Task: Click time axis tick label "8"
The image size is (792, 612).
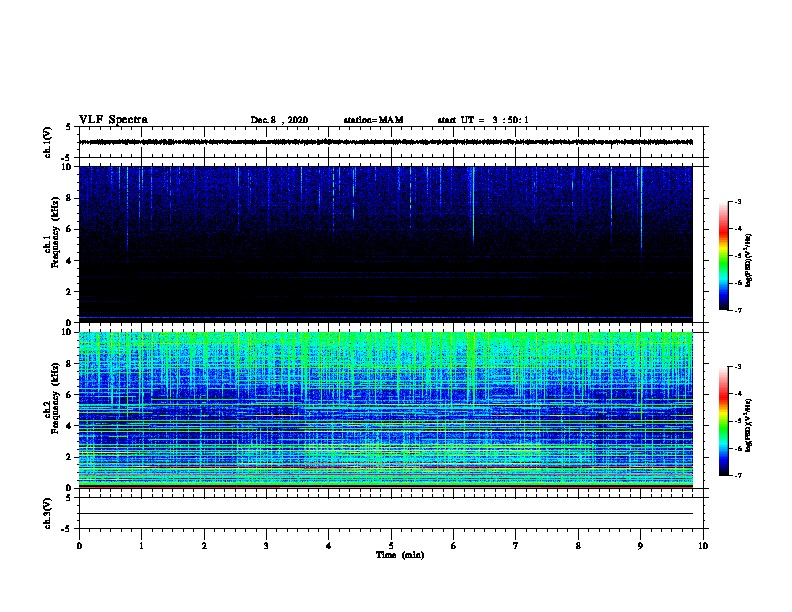Action: (578, 546)
